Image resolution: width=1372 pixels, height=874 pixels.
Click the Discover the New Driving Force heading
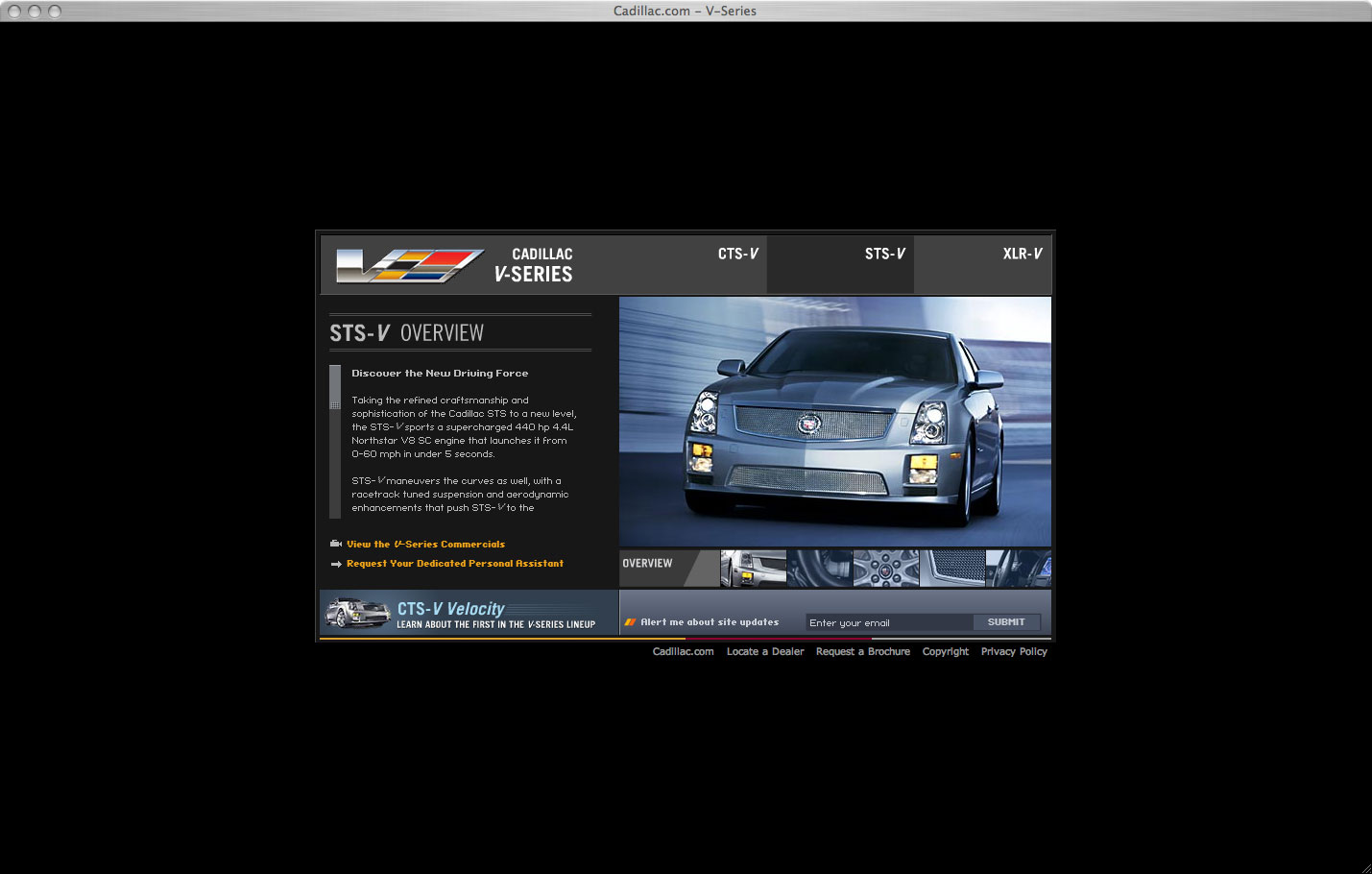(x=440, y=373)
